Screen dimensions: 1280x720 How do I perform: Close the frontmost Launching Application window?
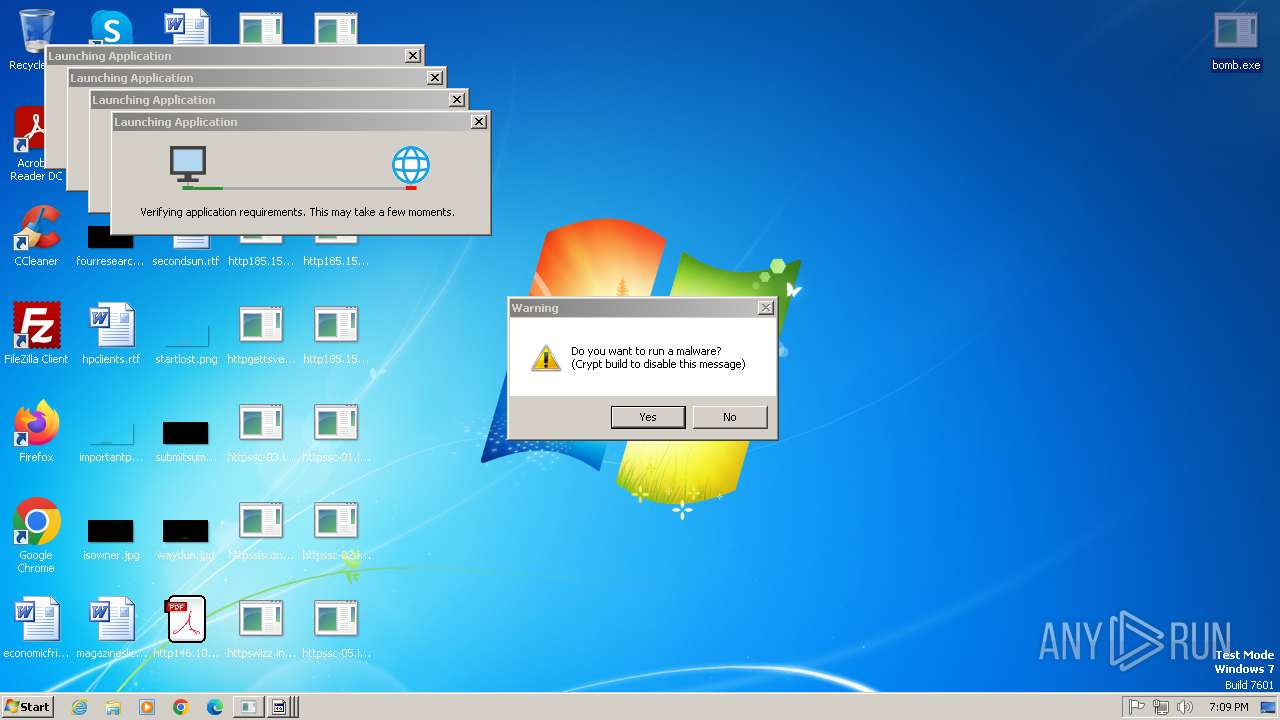click(x=479, y=121)
